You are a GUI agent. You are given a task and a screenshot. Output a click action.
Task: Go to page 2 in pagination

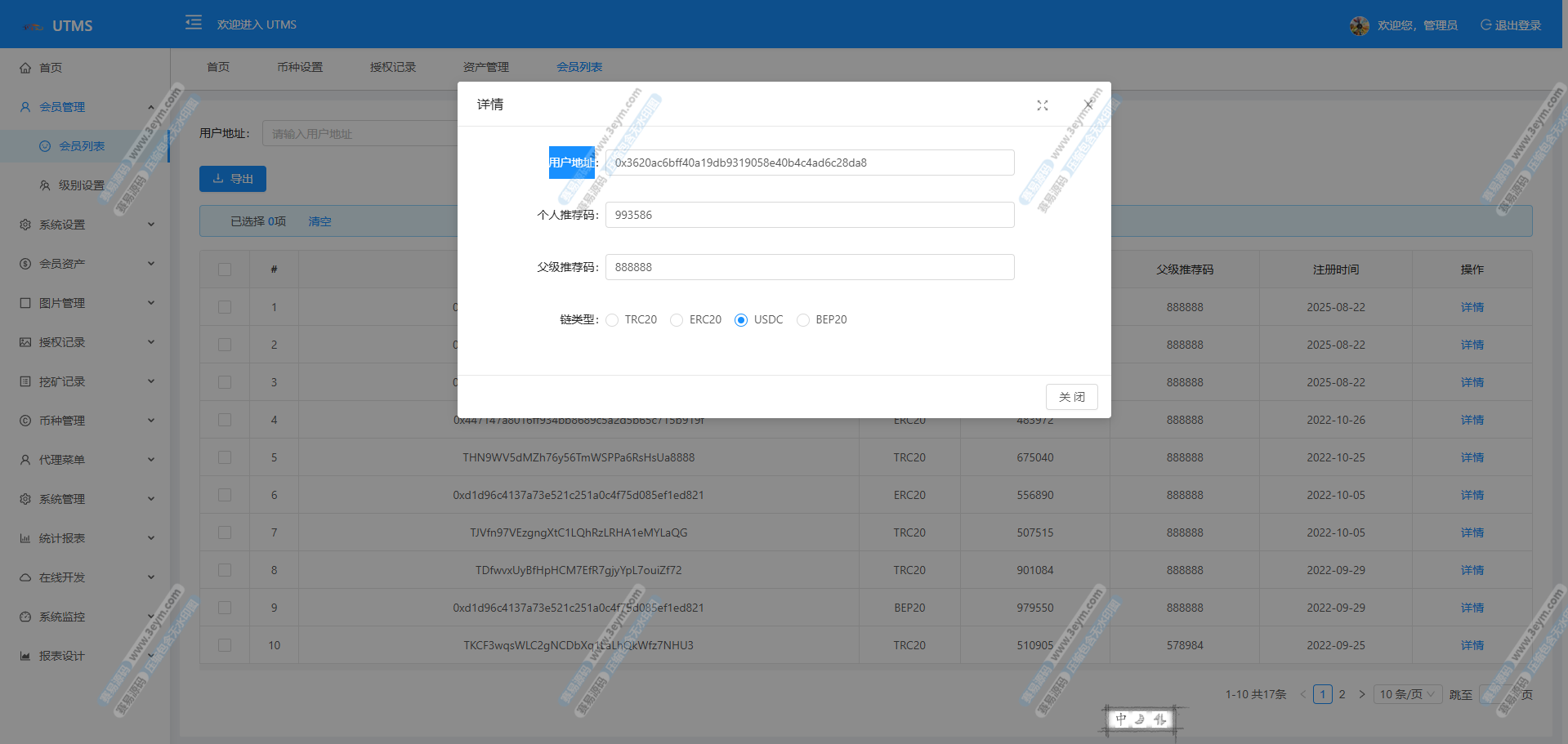1342,694
